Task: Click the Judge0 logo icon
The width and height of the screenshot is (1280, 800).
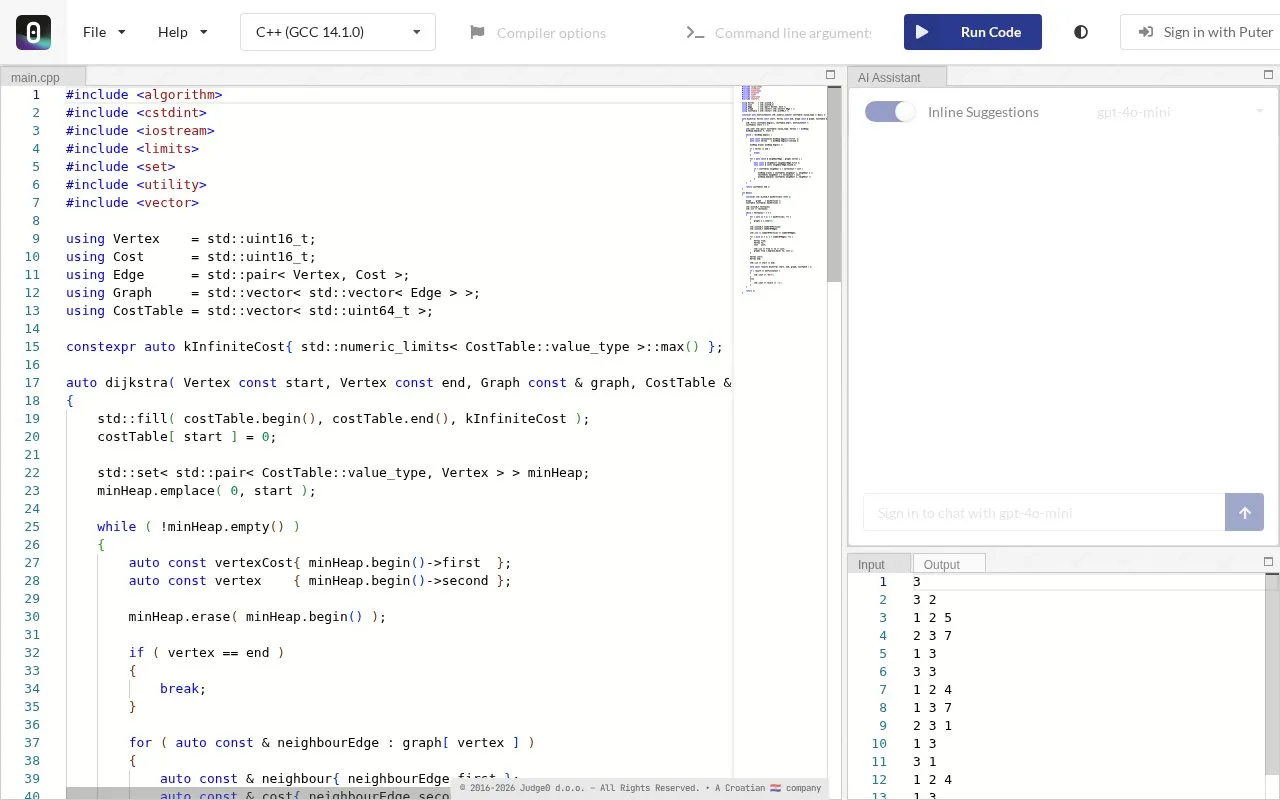Action: click(33, 32)
